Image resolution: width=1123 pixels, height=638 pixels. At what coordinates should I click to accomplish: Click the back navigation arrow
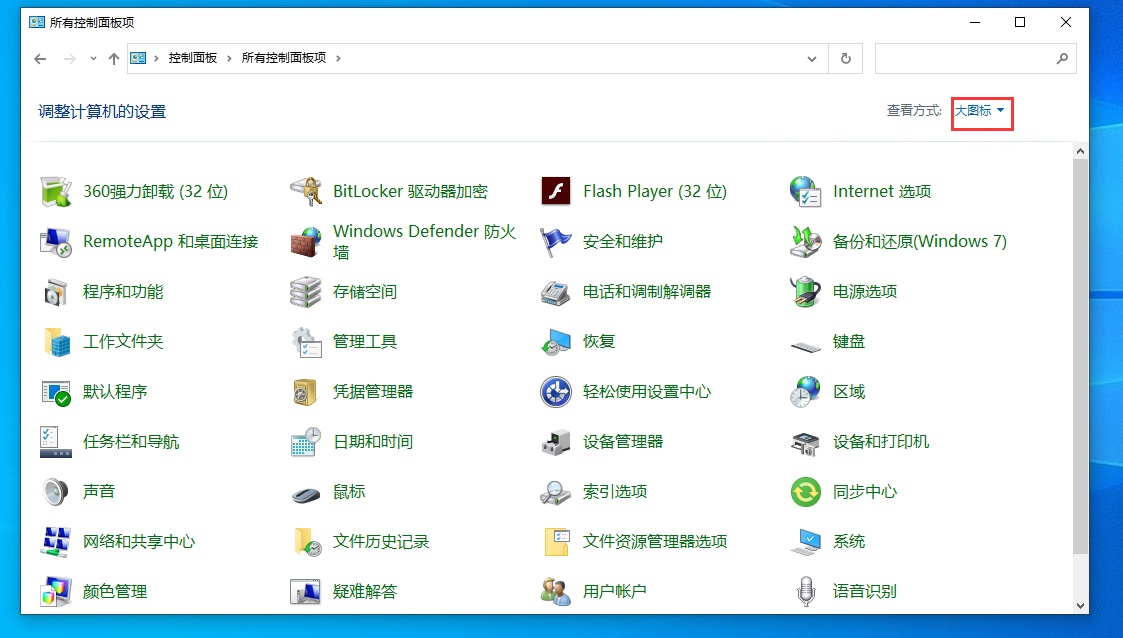40,58
